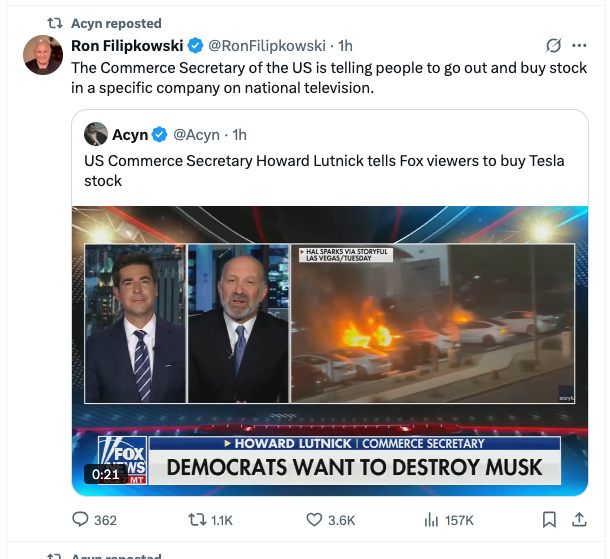Viewport: 610px width, 559px height.
Task: Click the 0:21 video duration badge
Action: [x=105, y=474]
